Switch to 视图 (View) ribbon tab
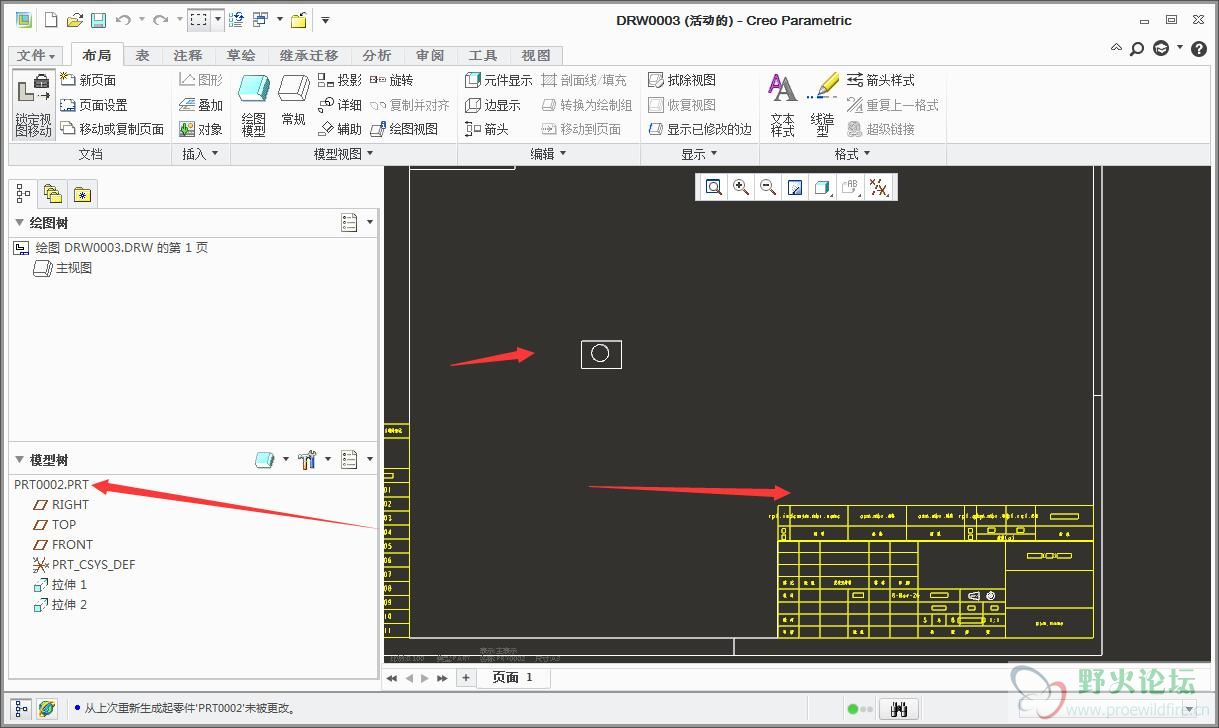This screenshot has width=1219, height=728. point(536,56)
